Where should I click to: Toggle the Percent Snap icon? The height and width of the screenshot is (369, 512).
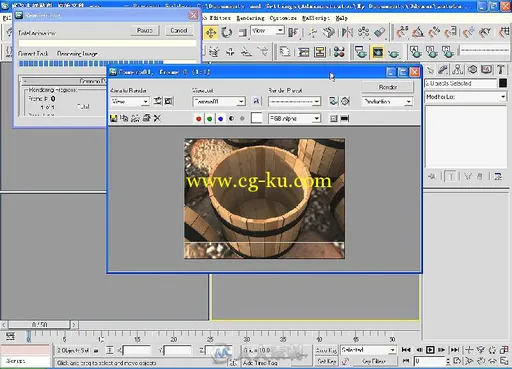[x=434, y=32]
